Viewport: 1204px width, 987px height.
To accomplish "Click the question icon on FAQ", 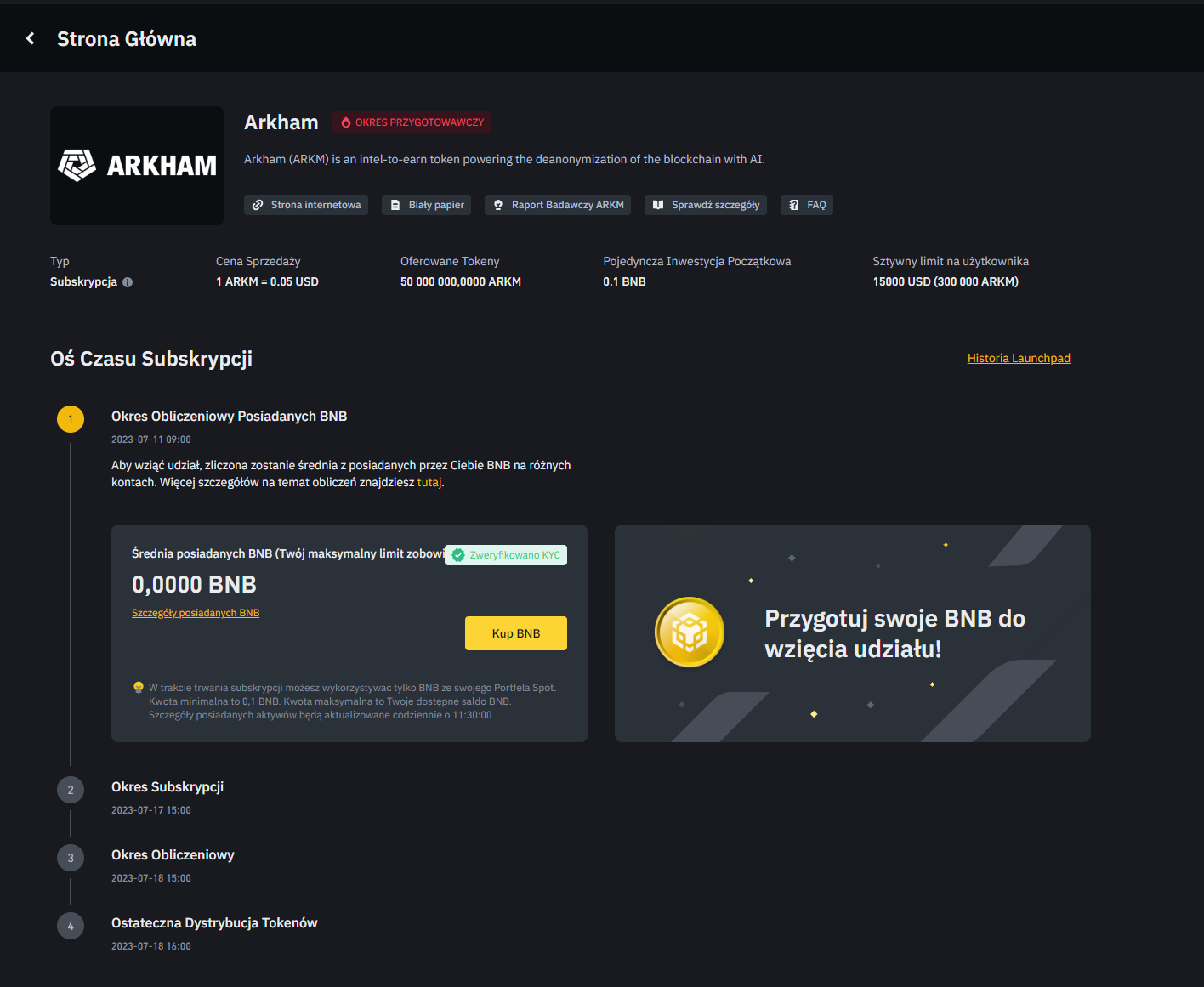I will (x=794, y=205).
